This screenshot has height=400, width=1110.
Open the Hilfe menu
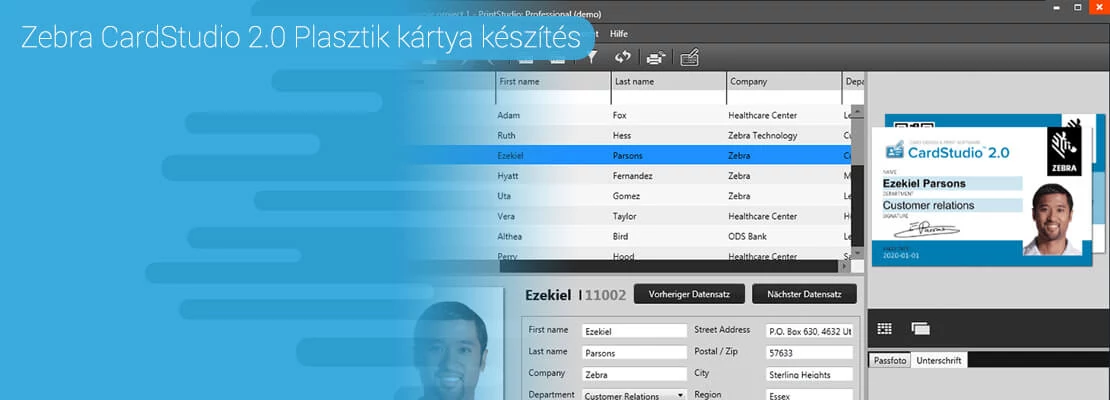[619, 33]
